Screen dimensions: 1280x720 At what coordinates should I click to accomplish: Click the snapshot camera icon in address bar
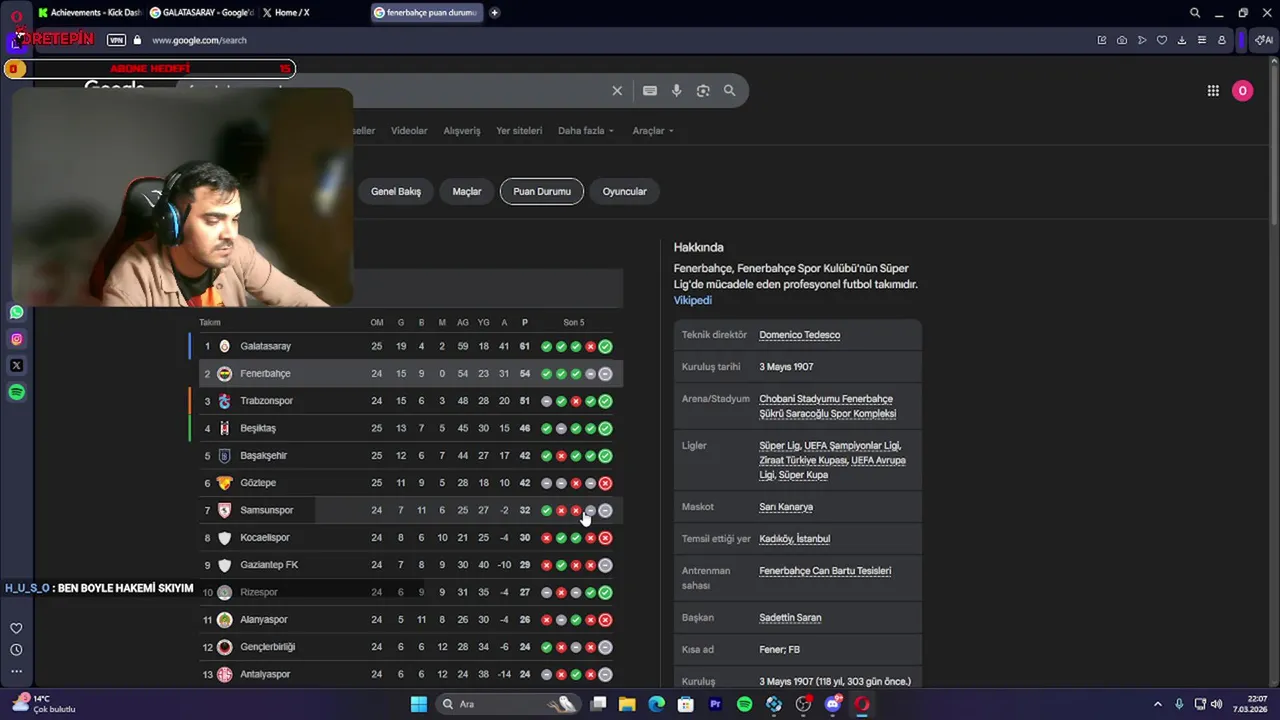(x=1122, y=40)
